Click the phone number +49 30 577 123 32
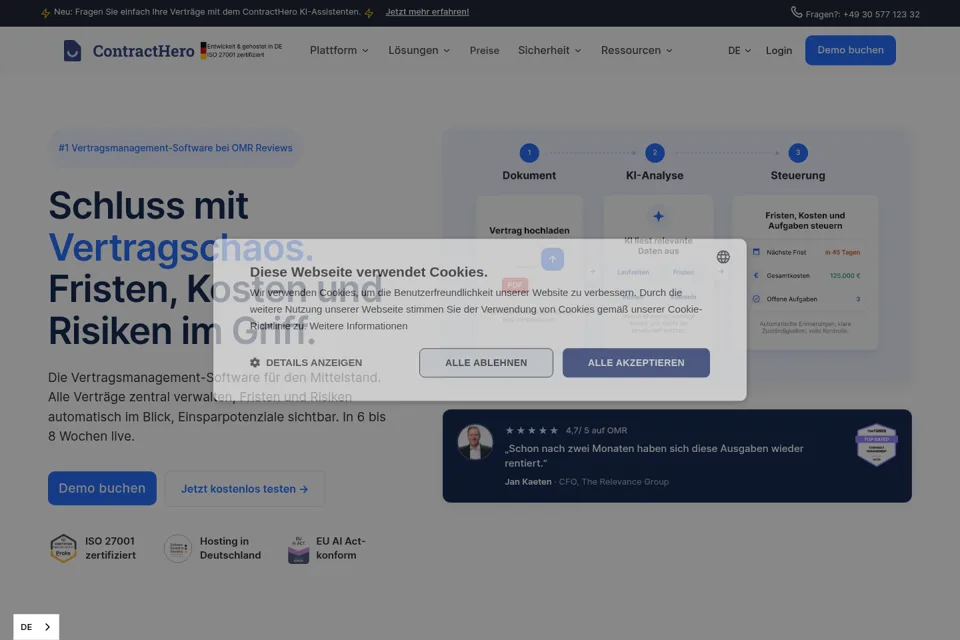Image resolution: width=960 pixels, height=640 pixels. click(881, 14)
